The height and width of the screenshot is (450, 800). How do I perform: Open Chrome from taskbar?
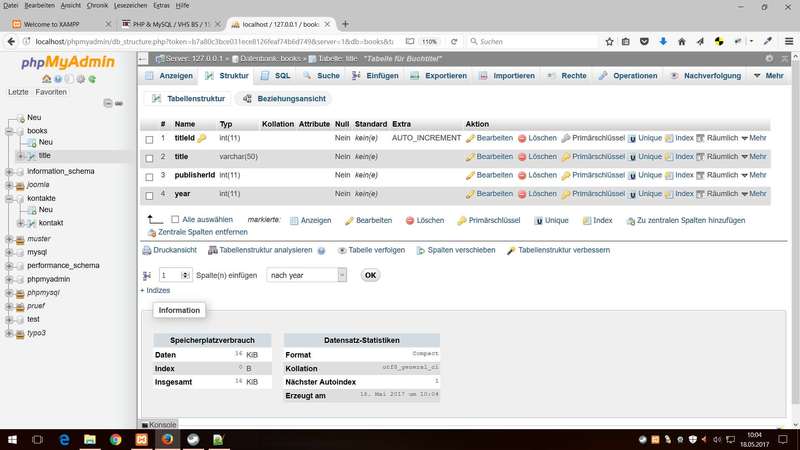[x=116, y=439]
